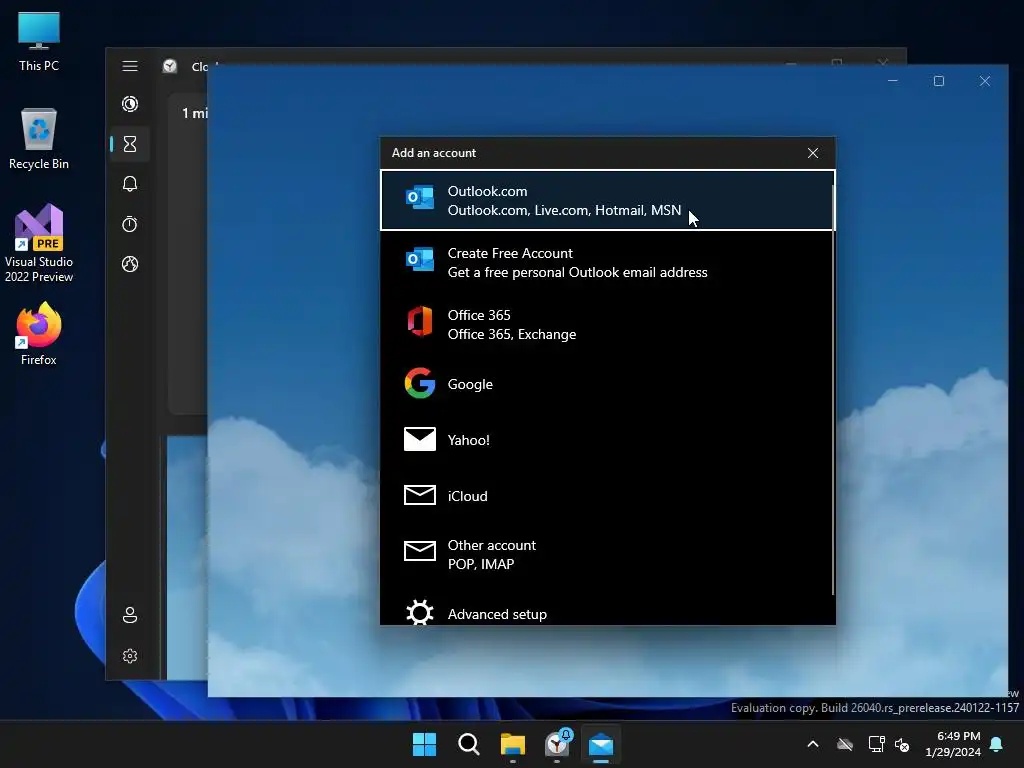The width and height of the screenshot is (1024, 768).
Task: Click the account list scrollbar
Action: (x=833, y=390)
